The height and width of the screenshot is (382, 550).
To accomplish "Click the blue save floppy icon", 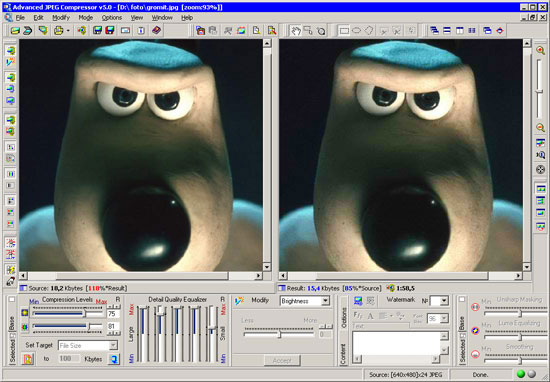I will coord(97,31).
